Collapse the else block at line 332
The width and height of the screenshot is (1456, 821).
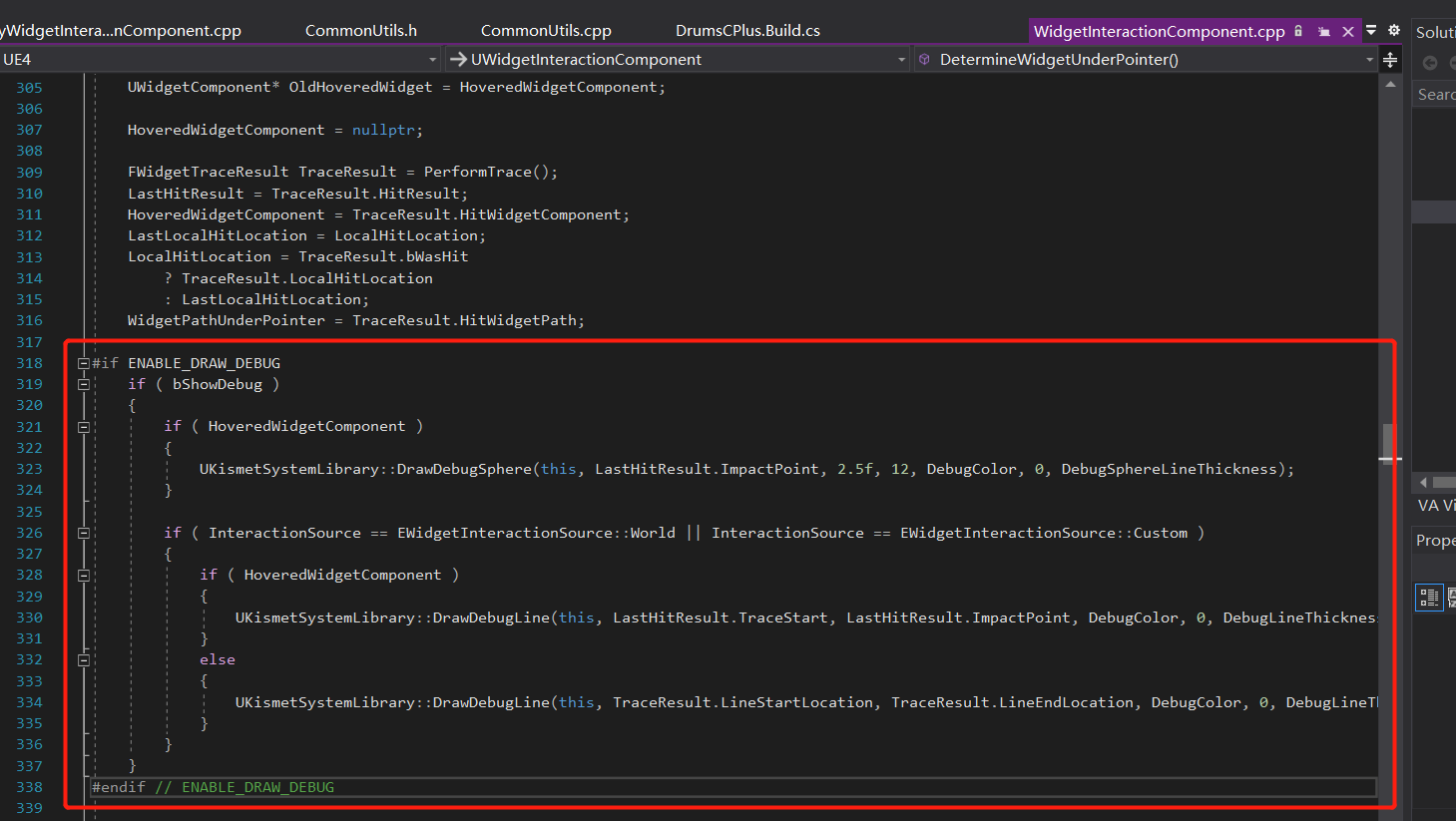(84, 659)
